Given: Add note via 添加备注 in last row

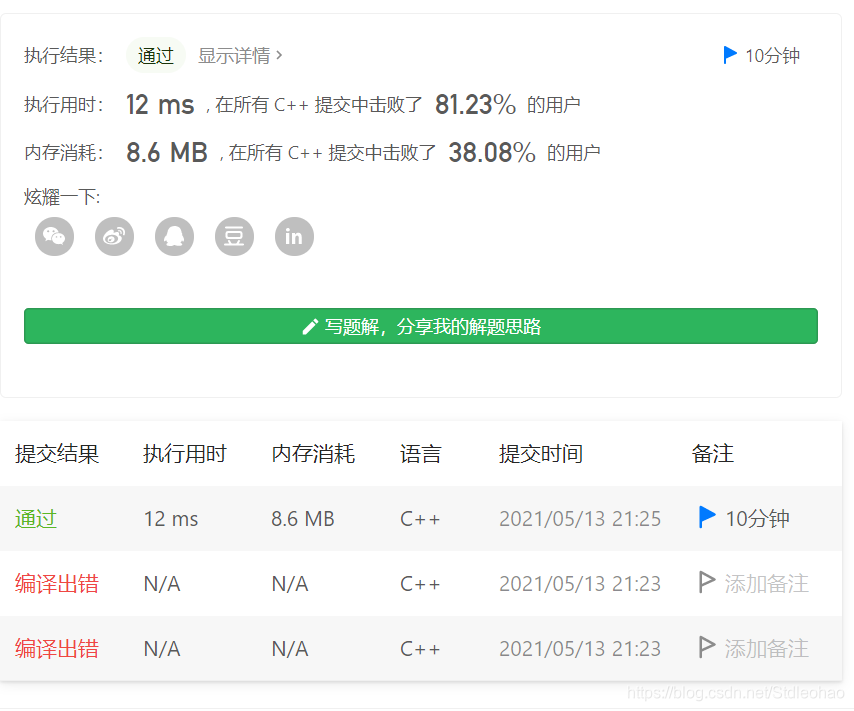Looking at the screenshot, I should [x=766, y=648].
